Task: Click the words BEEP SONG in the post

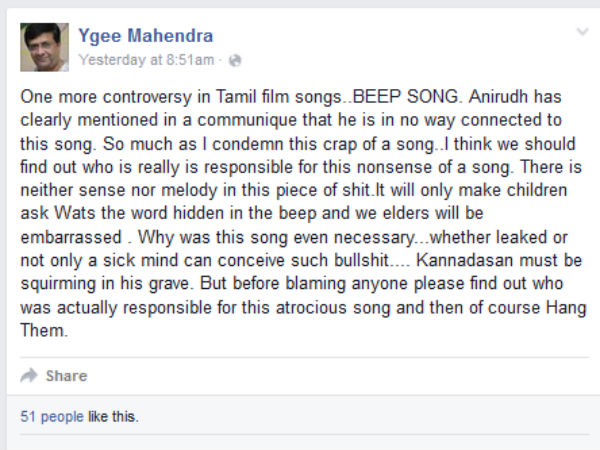Action: coord(405,96)
